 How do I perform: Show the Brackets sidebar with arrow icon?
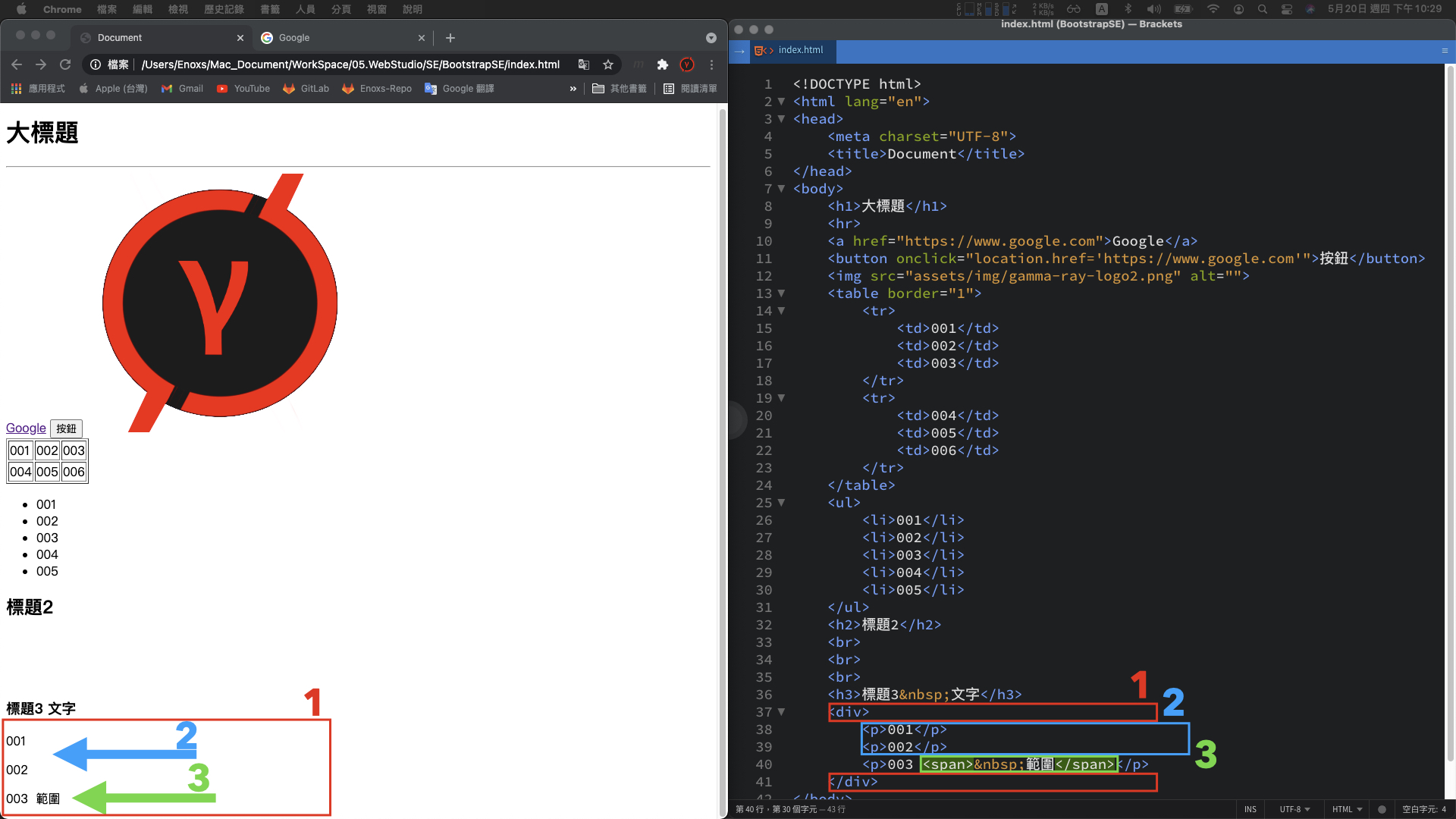pos(740,51)
